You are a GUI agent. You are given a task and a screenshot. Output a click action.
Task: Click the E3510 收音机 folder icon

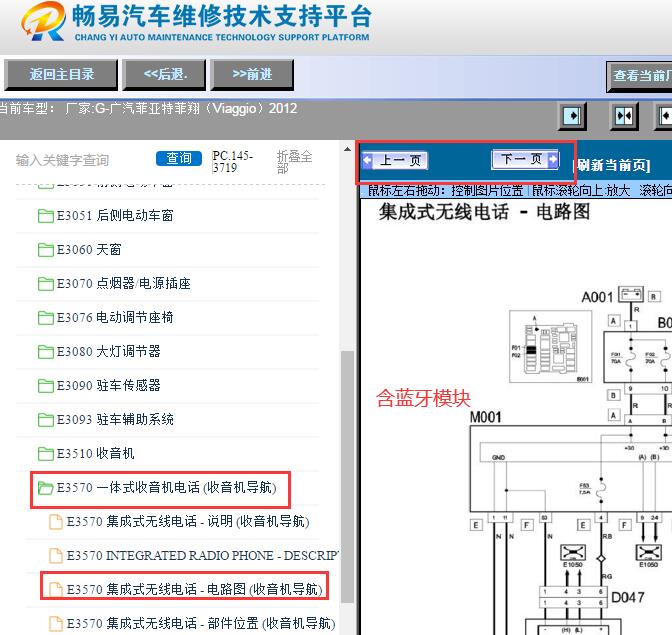click(x=45, y=453)
